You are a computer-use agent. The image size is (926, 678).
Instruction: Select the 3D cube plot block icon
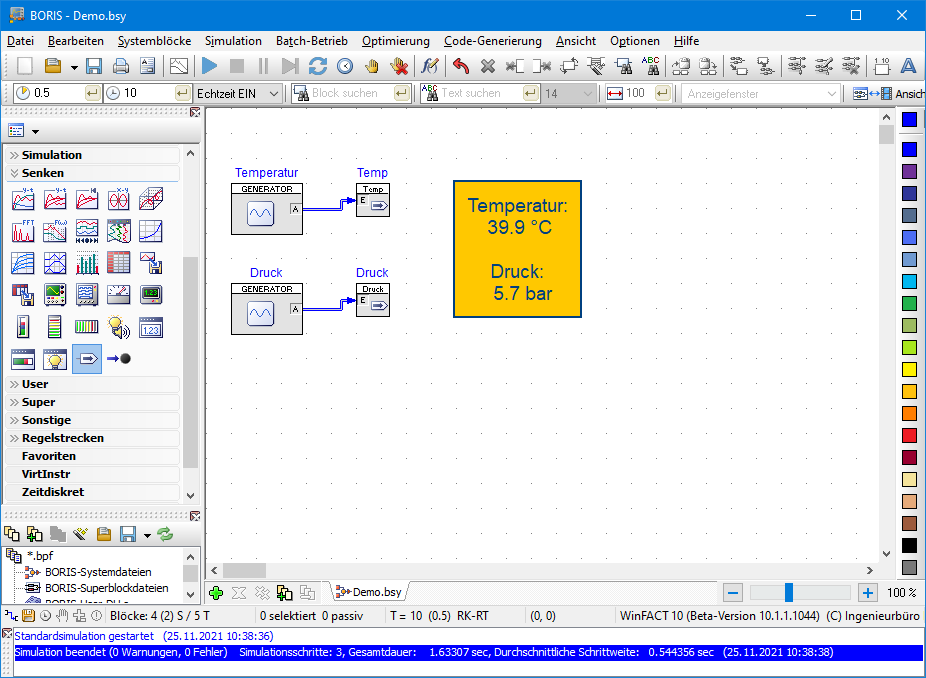tap(151, 199)
